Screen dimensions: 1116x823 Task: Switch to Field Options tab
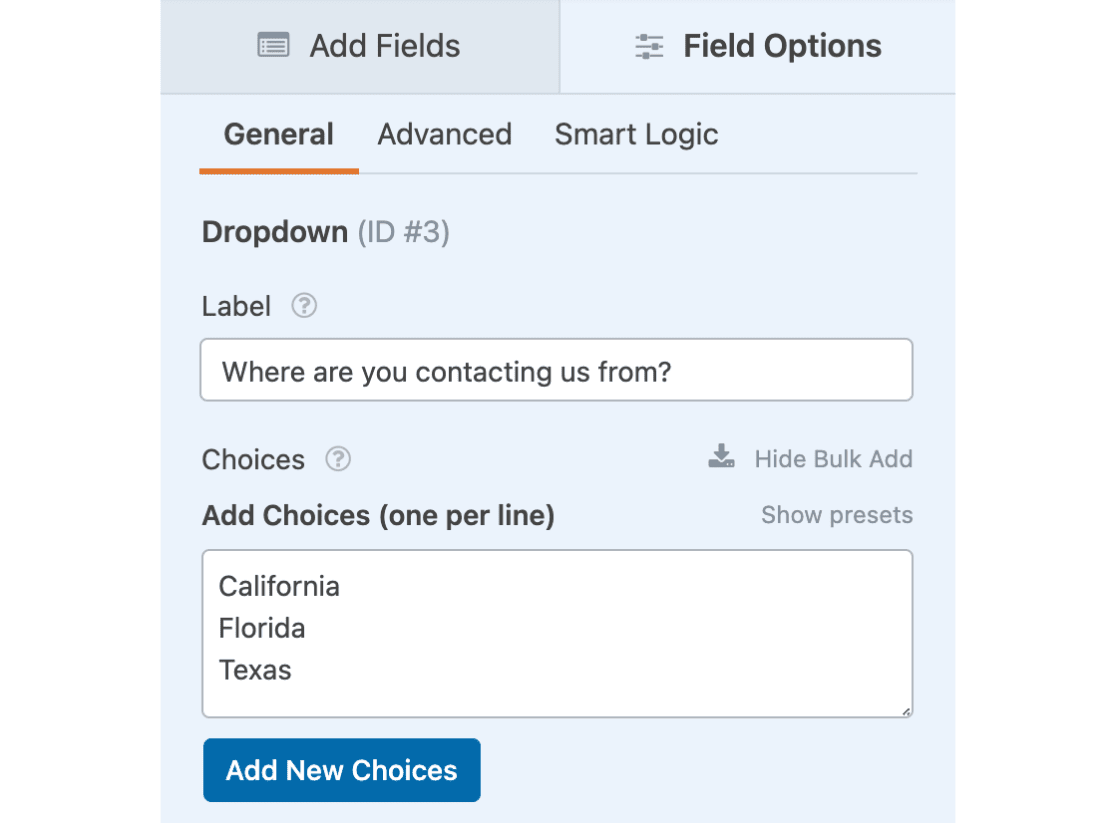pyautogui.click(x=758, y=46)
